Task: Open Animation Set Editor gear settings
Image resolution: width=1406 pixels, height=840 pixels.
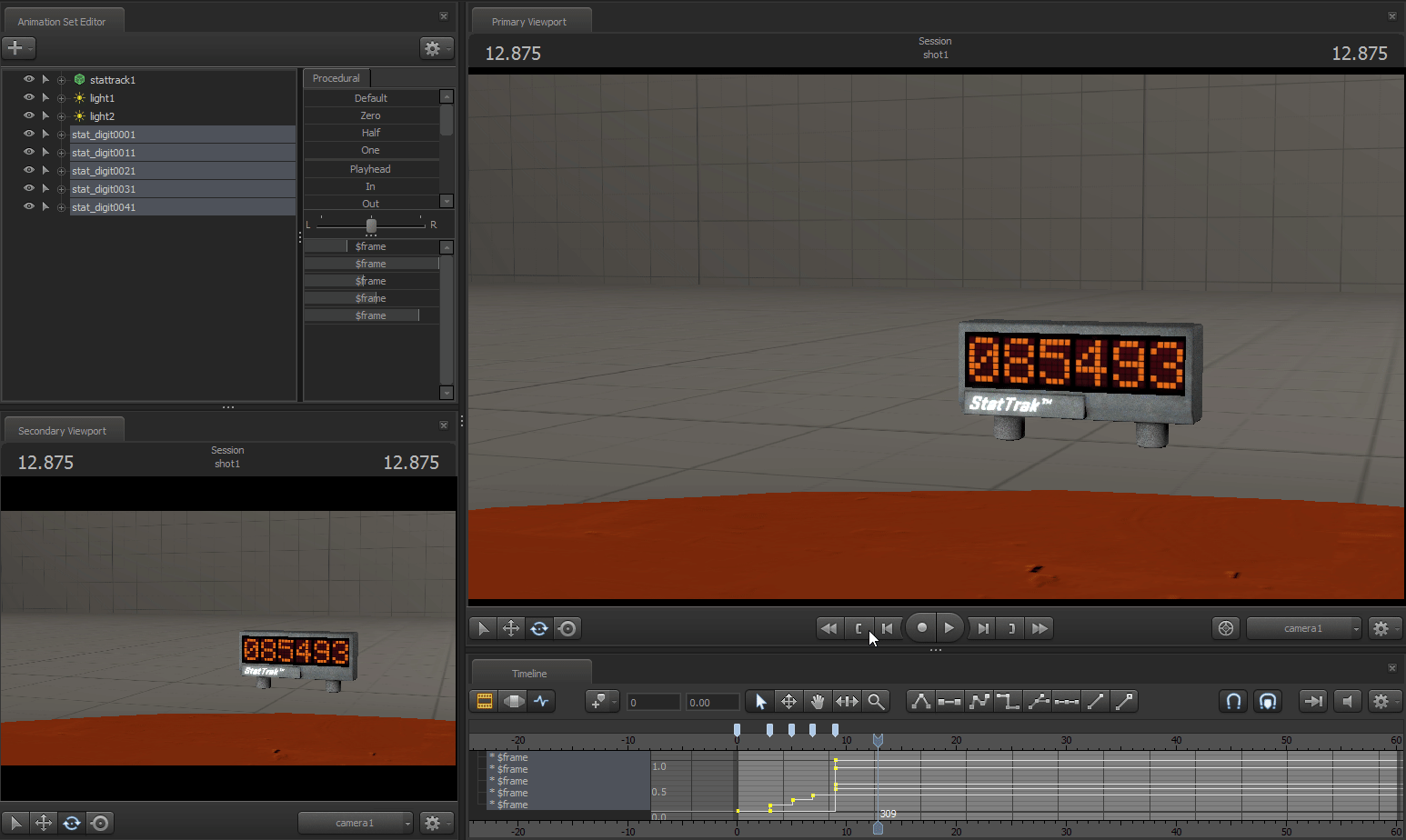Action: (435, 48)
